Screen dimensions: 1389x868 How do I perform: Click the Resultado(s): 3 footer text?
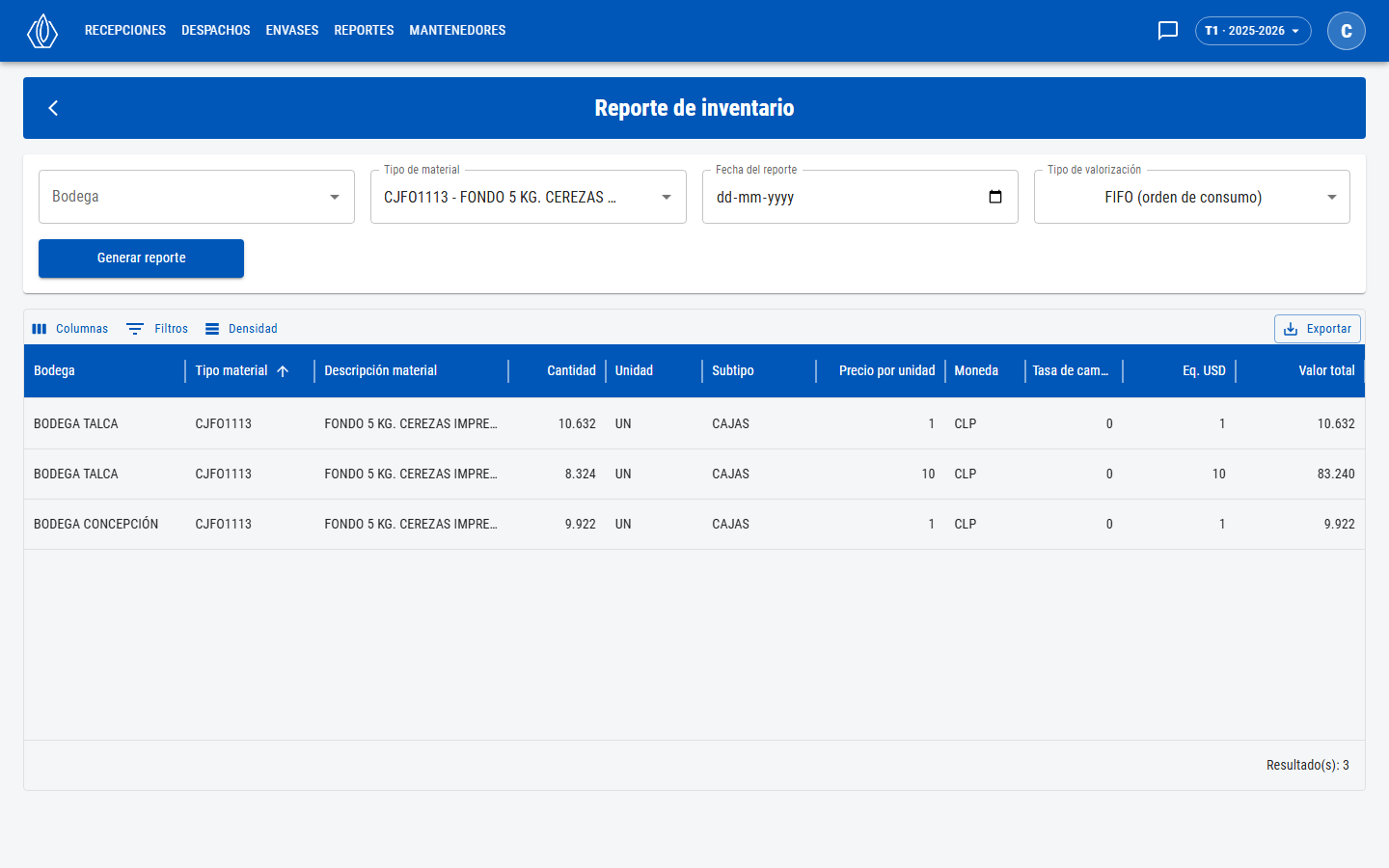pos(1308,766)
